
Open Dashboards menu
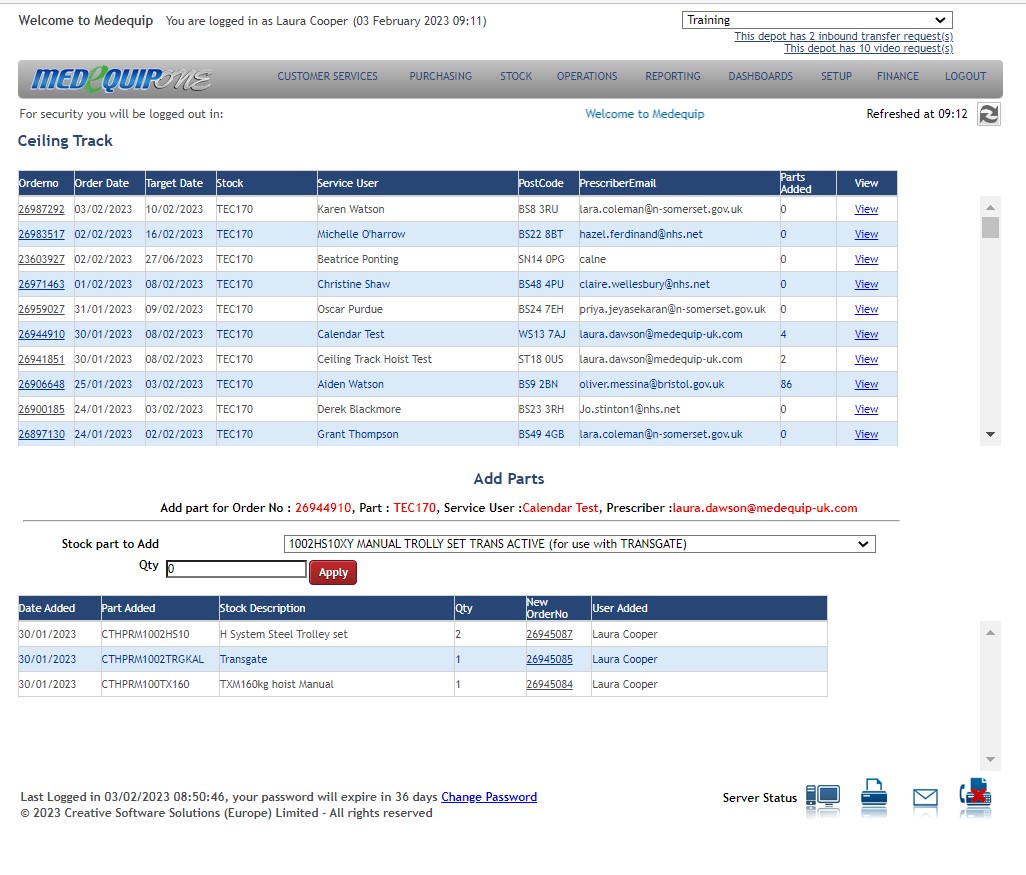[x=760, y=76]
